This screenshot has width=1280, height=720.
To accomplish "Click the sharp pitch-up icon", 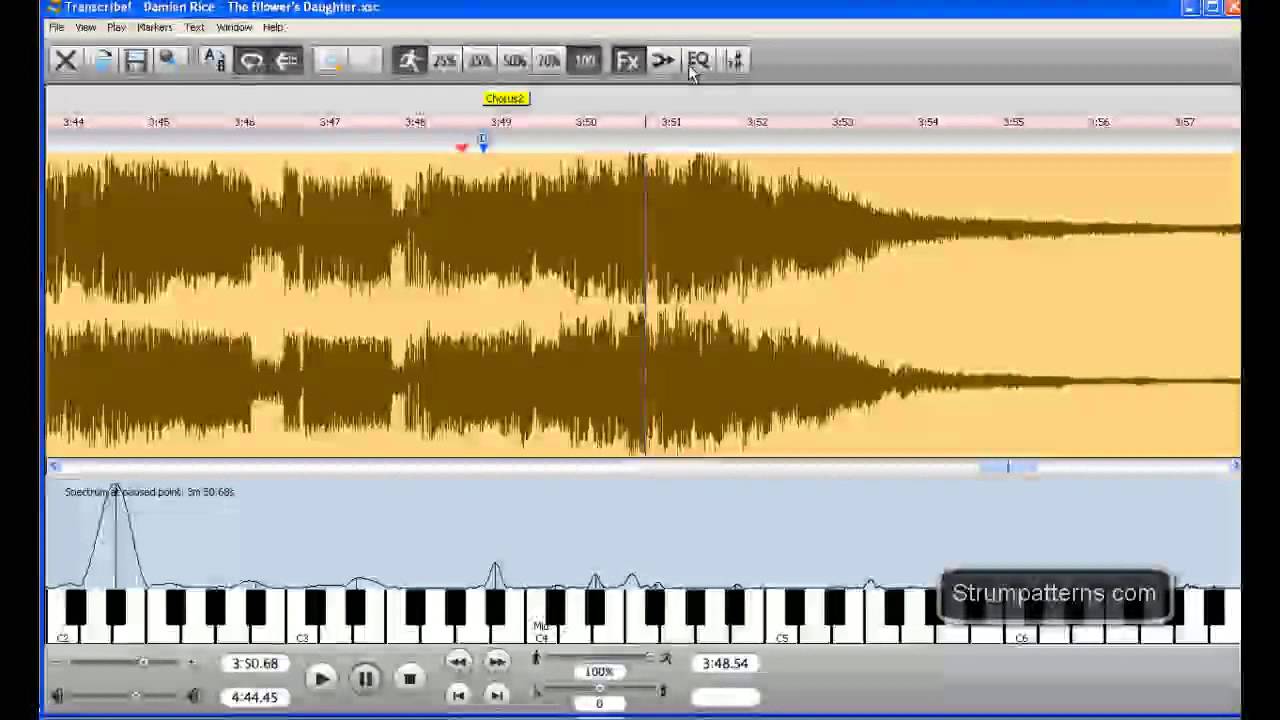I will coord(663,691).
